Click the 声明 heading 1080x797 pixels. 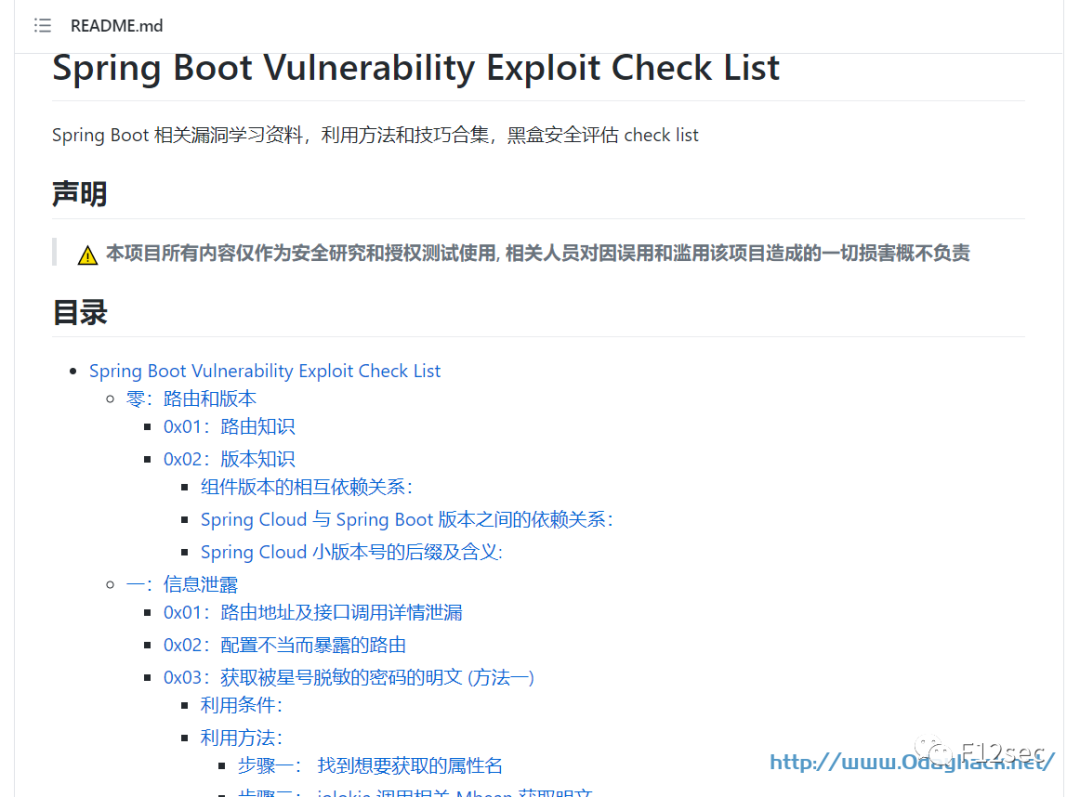pos(80,194)
